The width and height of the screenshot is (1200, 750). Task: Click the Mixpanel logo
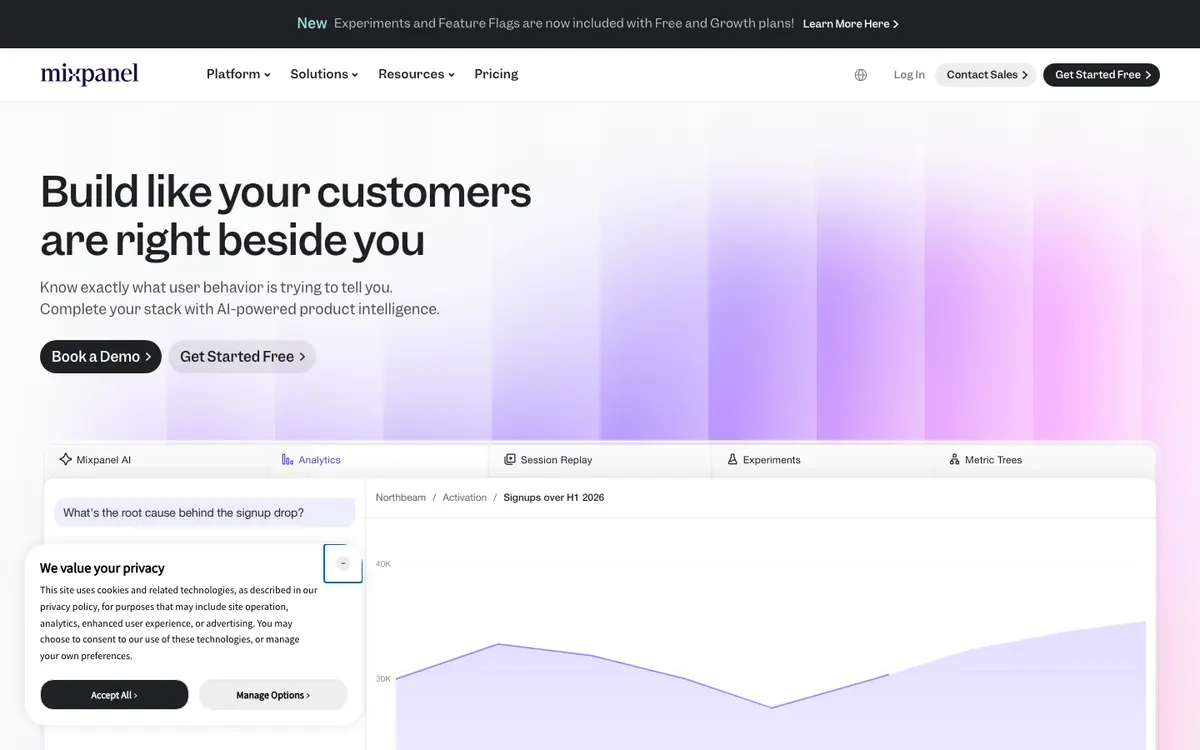[x=89, y=74]
